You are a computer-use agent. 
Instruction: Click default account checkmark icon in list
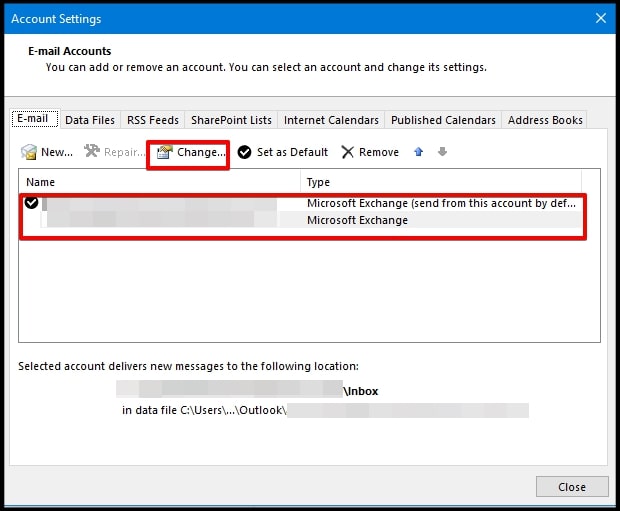pyautogui.click(x=31, y=203)
